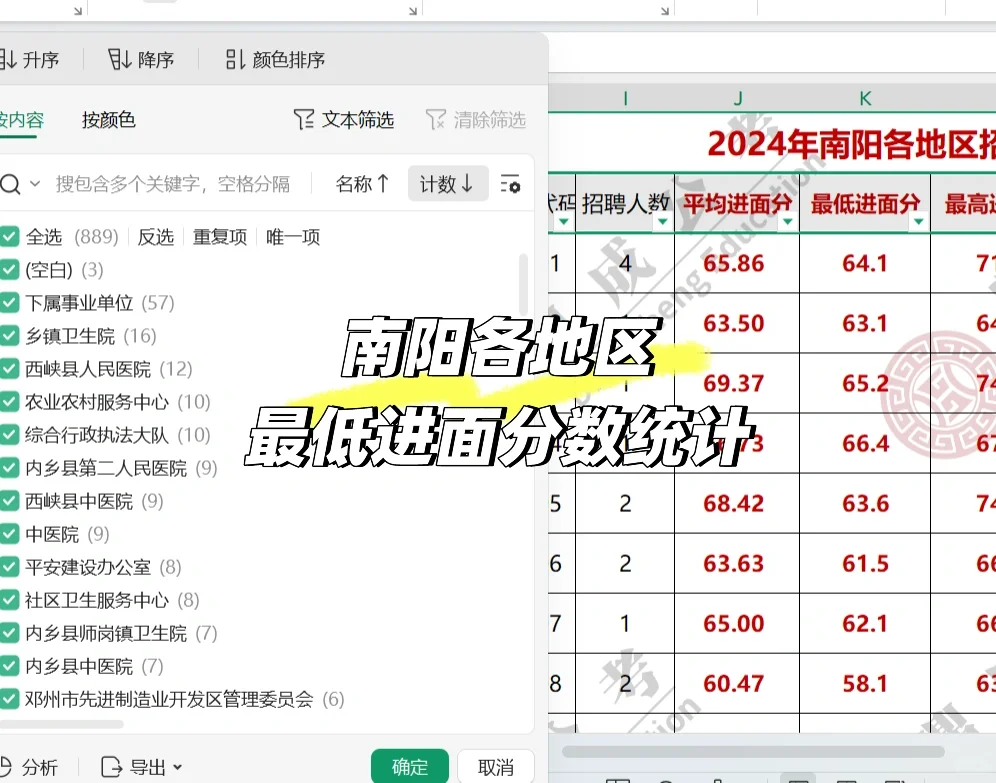The width and height of the screenshot is (996, 783).
Task: Select column K header
Action: pos(865,98)
